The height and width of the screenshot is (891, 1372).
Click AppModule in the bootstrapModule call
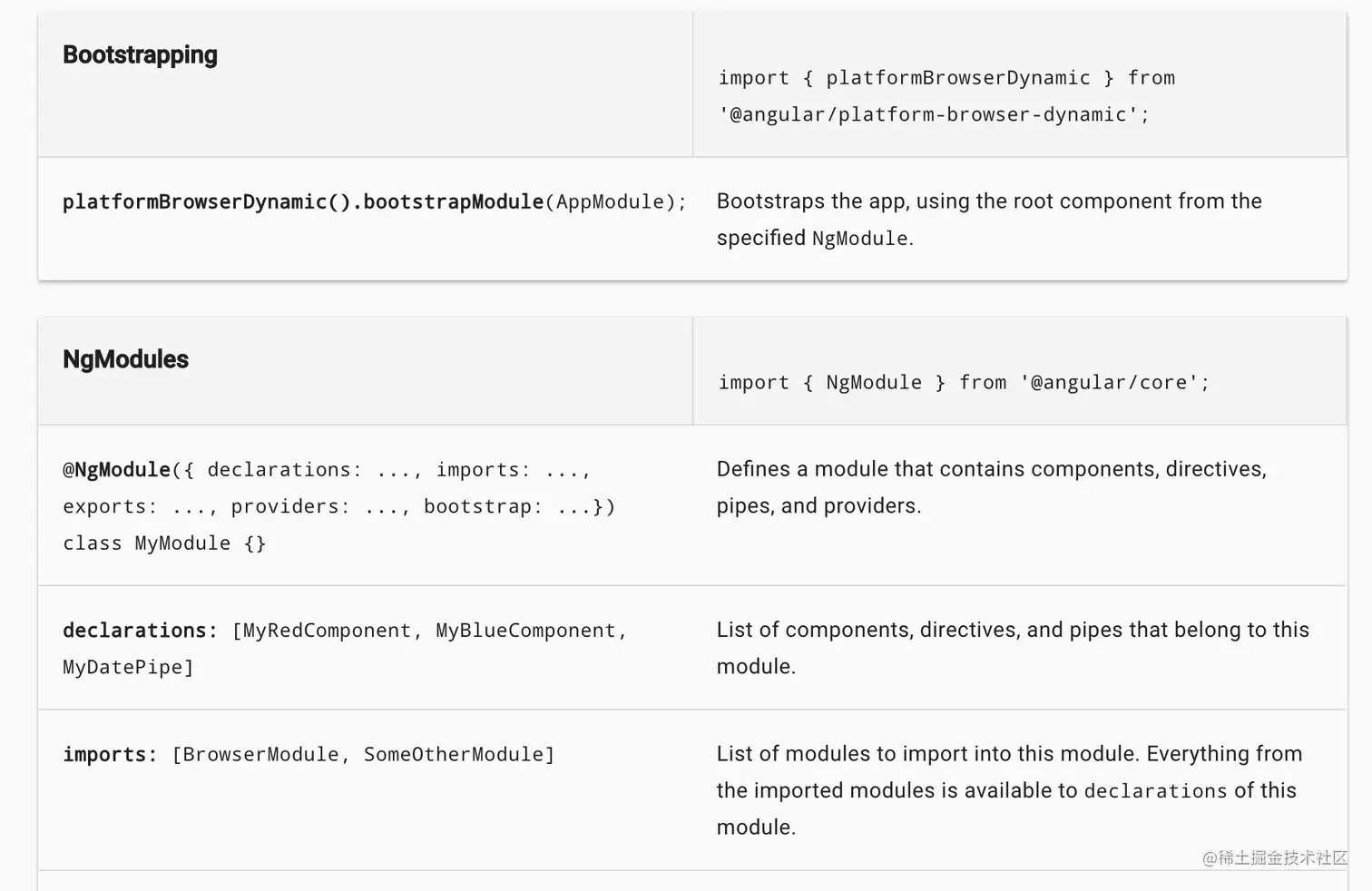click(610, 201)
